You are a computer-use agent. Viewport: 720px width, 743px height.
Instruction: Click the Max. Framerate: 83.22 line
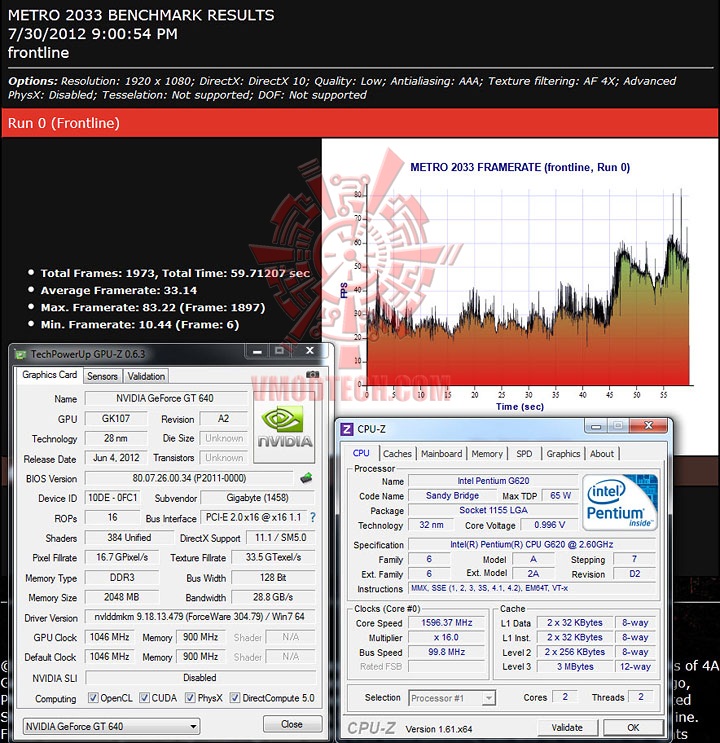tap(153, 308)
